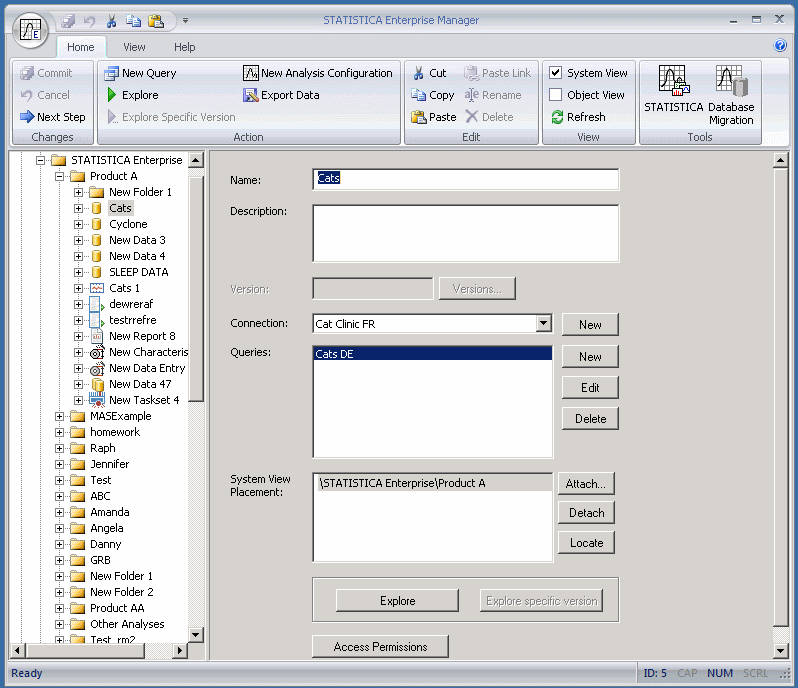The image size is (798, 688).
Task: Click the form panel scroll down arrow
Action: pos(781,650)
